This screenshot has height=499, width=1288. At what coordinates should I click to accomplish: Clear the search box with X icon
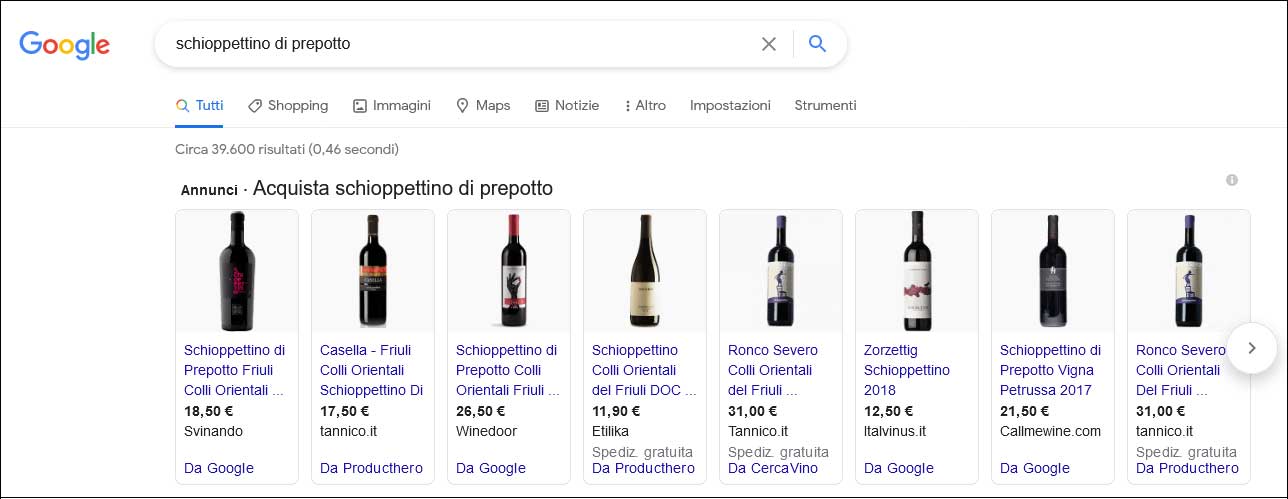pos(768,44)
